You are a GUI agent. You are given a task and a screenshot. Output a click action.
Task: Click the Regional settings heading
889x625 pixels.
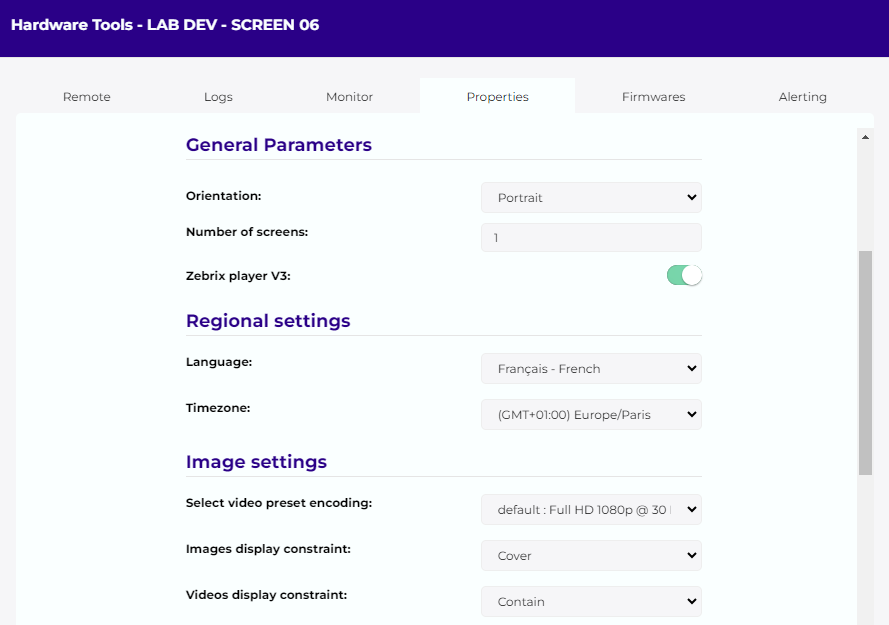268,321
